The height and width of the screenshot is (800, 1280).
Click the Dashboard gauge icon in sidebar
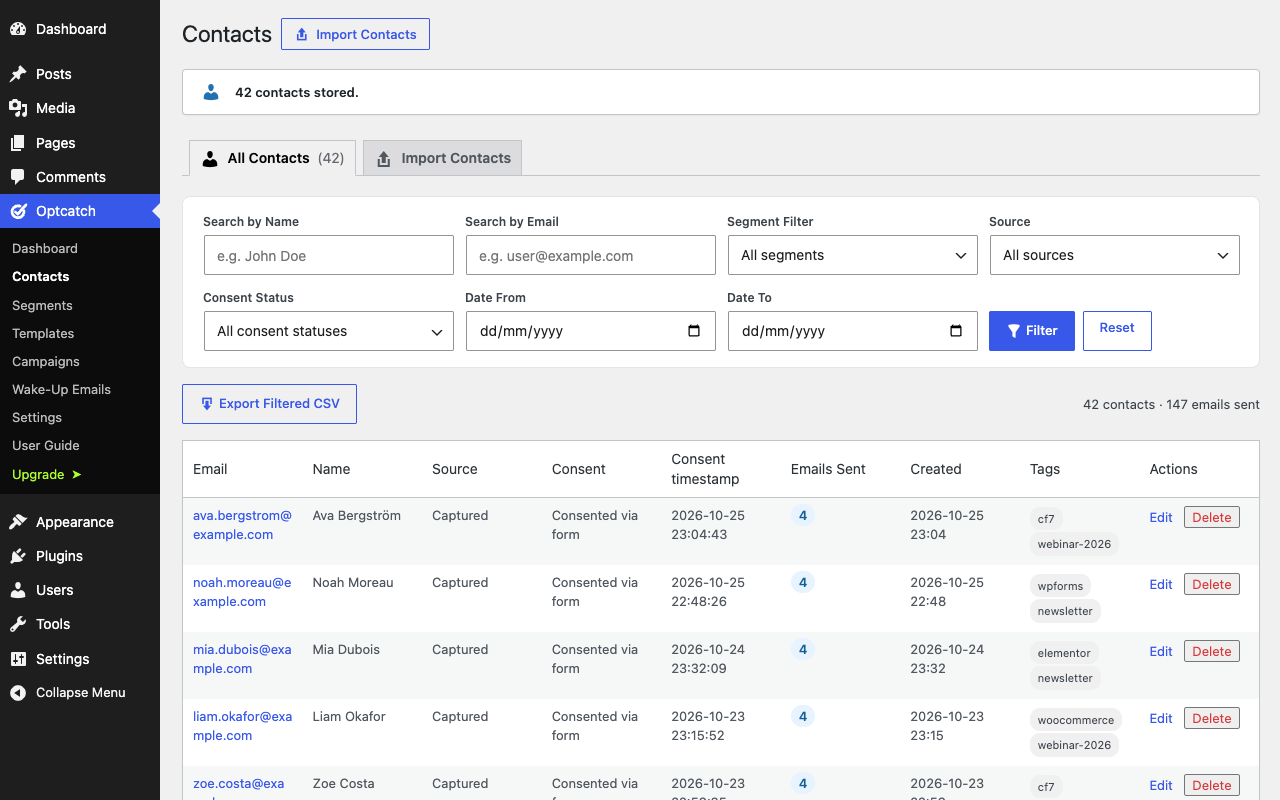pyautogui.click(x=18, y=29)
